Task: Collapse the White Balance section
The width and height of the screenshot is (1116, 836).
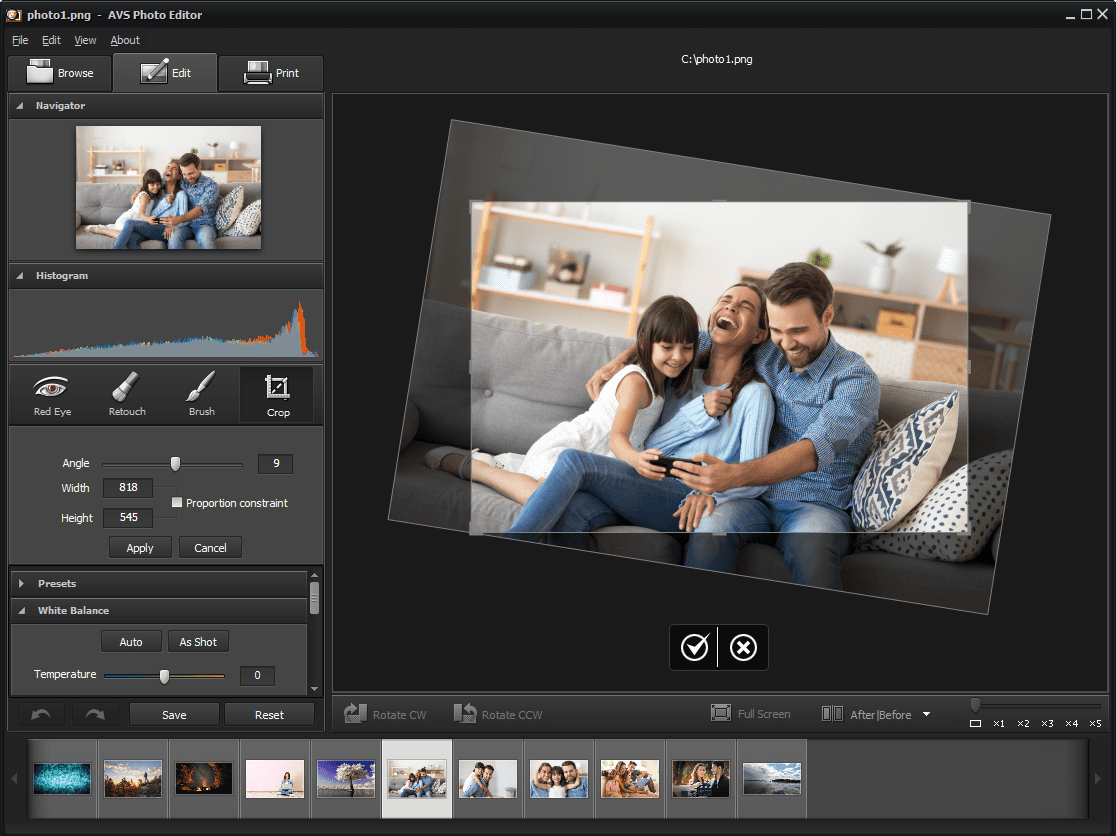Action: coord(21,610)
